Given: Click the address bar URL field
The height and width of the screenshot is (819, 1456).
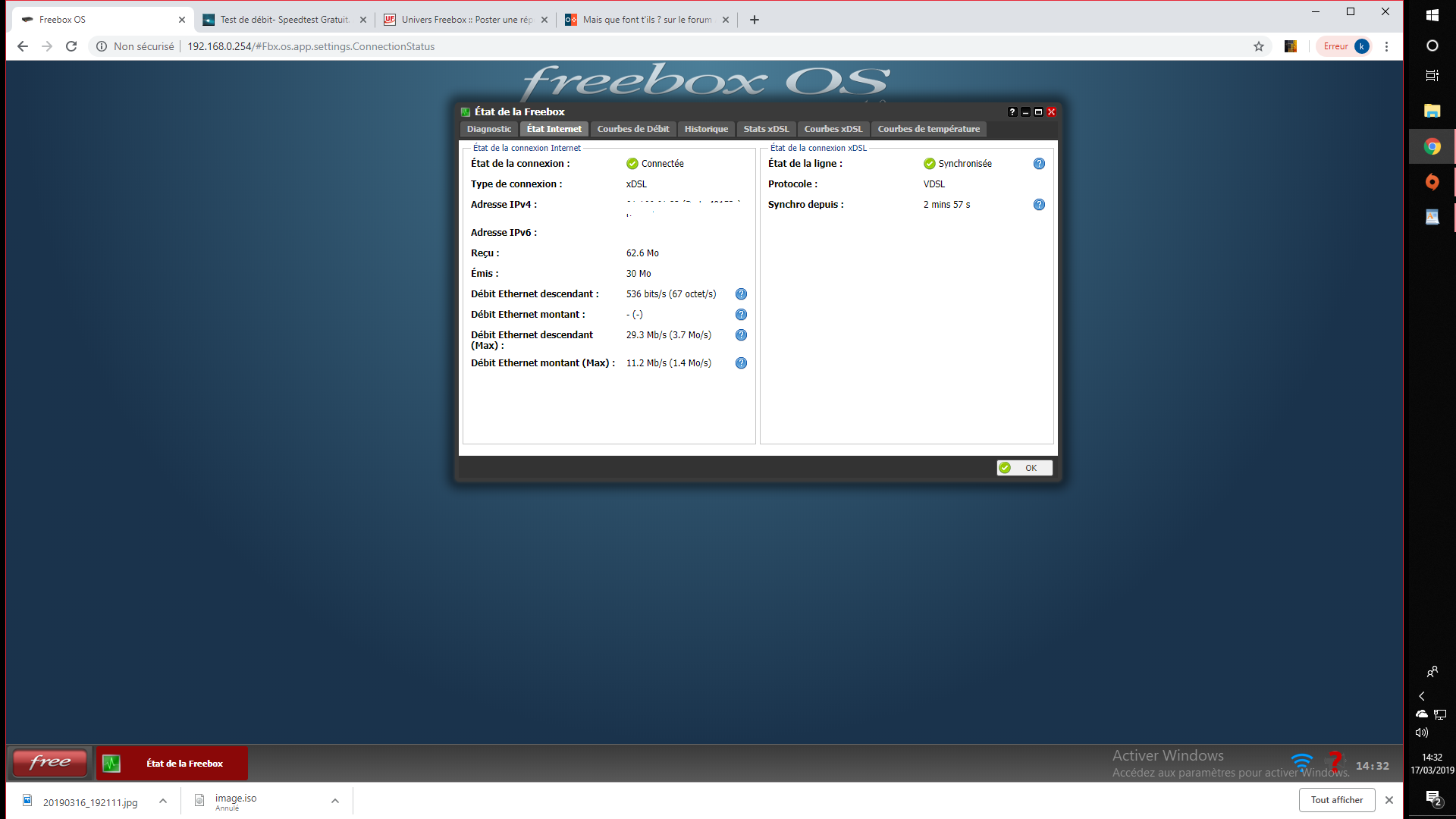Looking at the screenshot, I should click(x=682, y=46).
